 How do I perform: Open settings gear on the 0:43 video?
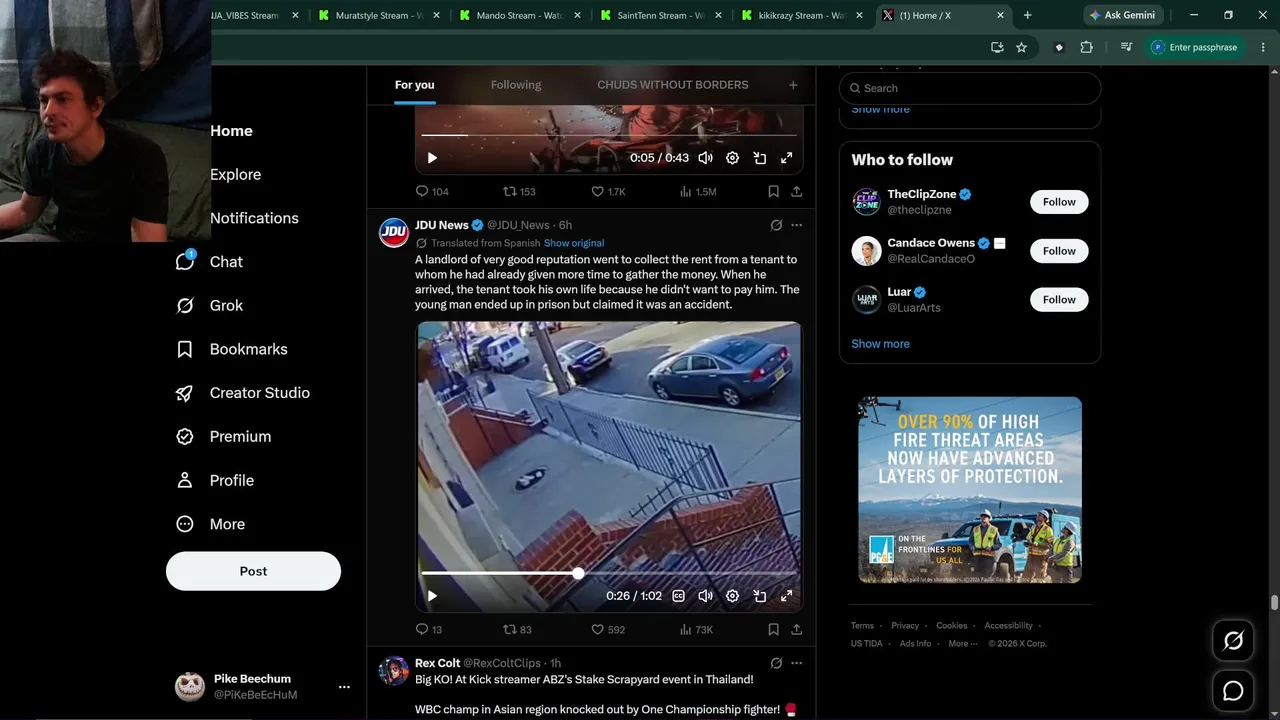(x=732, y=158)
